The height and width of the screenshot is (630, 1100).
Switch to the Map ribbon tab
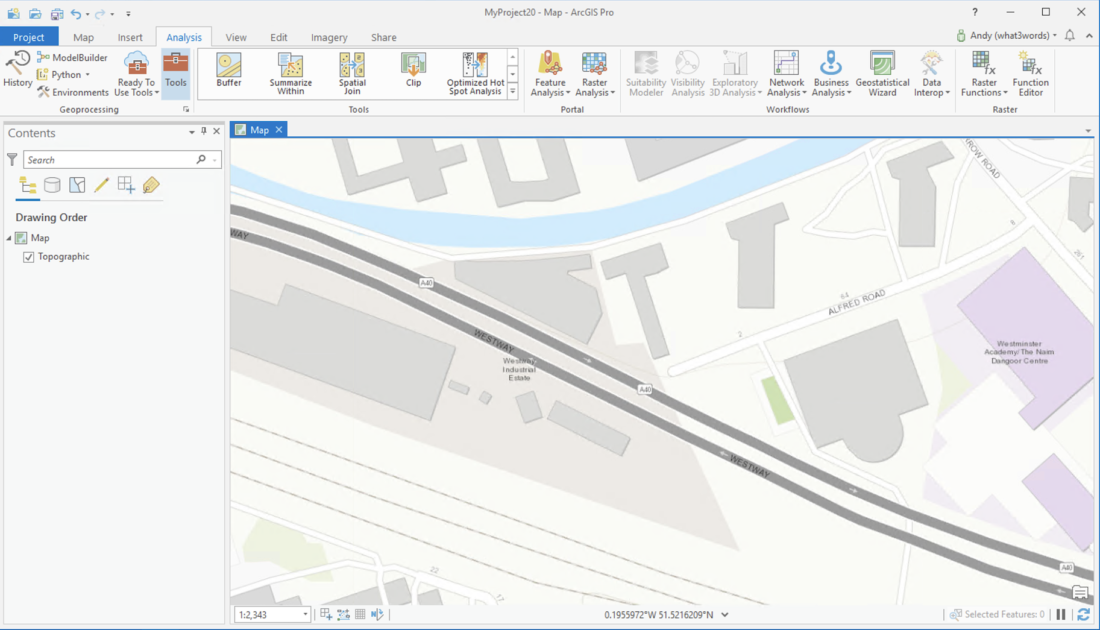pos(83,37)
